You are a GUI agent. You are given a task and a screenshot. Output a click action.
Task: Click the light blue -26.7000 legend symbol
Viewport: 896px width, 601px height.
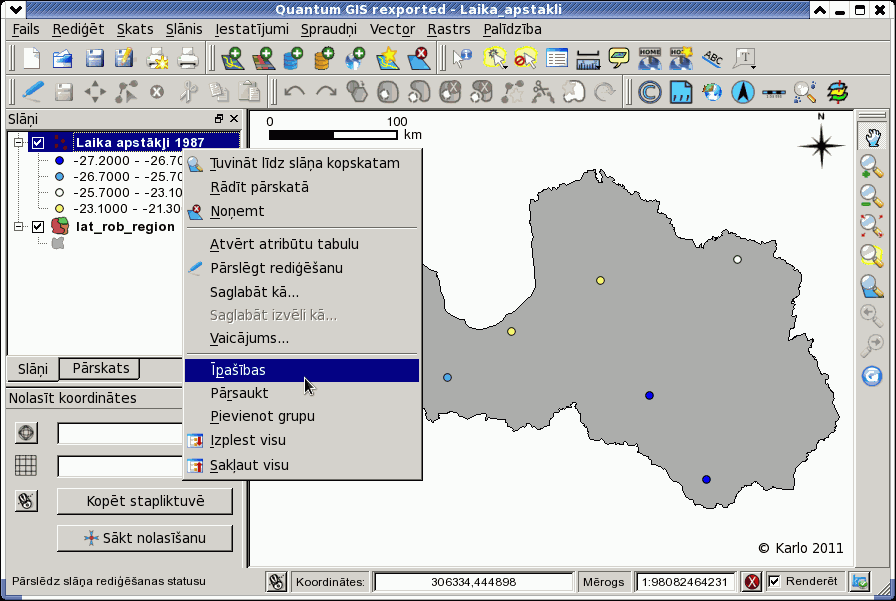tap(59, 177)
